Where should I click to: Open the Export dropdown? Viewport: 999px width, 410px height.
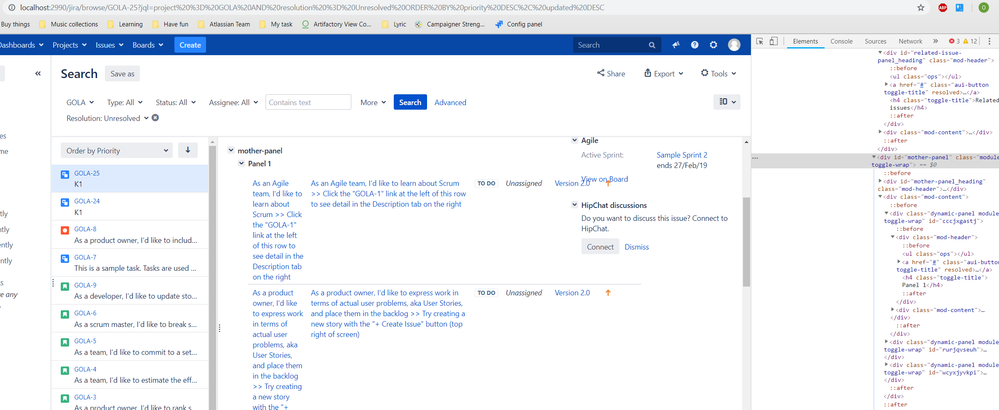click(x=663, y=74)
